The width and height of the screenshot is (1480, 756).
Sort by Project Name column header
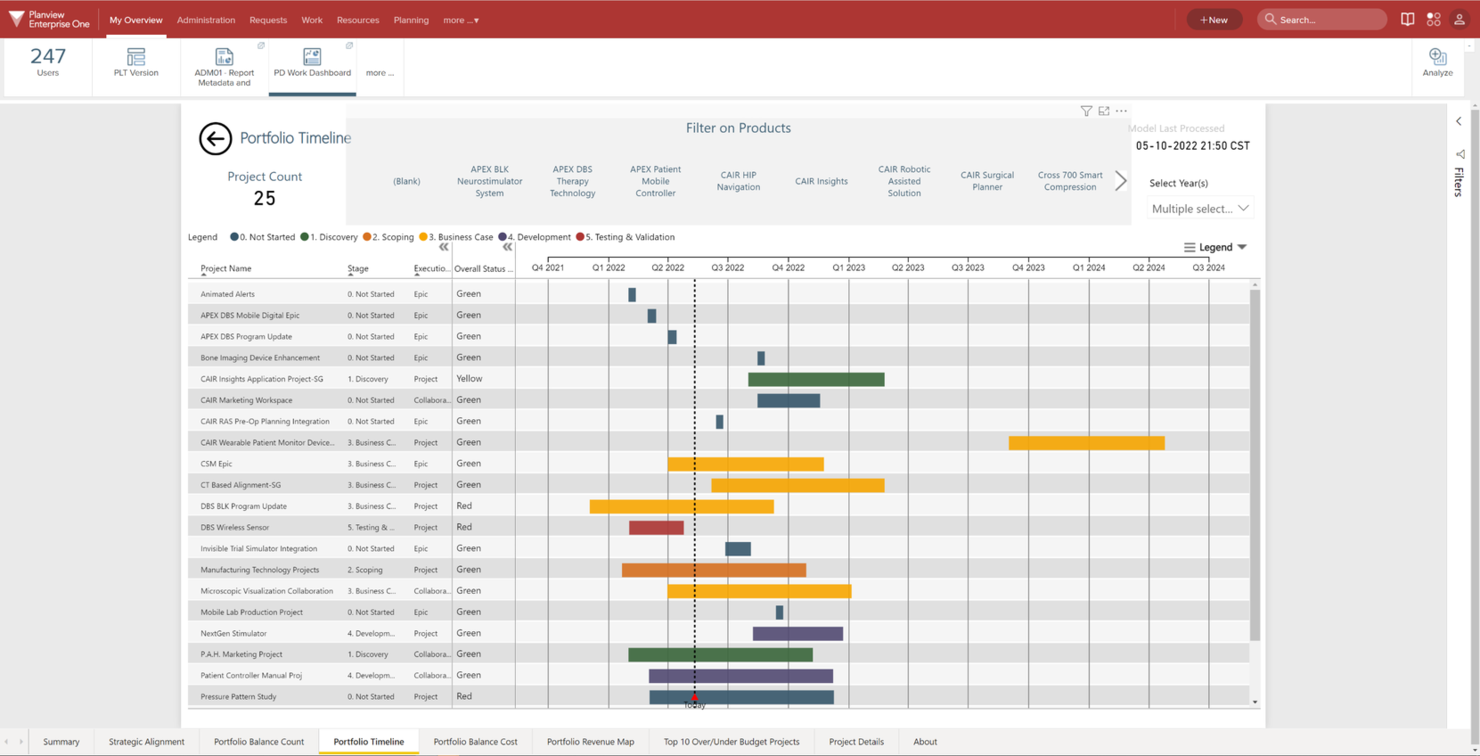tap(226, 269)
